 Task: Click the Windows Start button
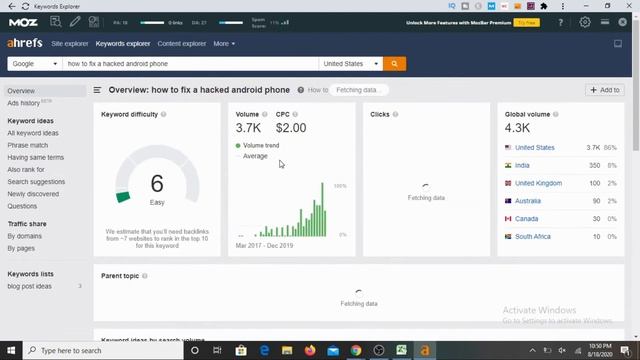pos(11,350)
